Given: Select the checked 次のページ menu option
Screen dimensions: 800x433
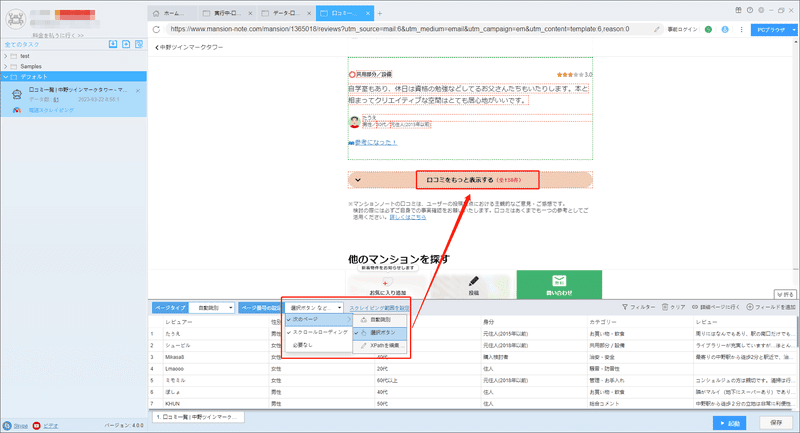Looking at the screenshot, I should pyautogui.click(x=318, y=319).
